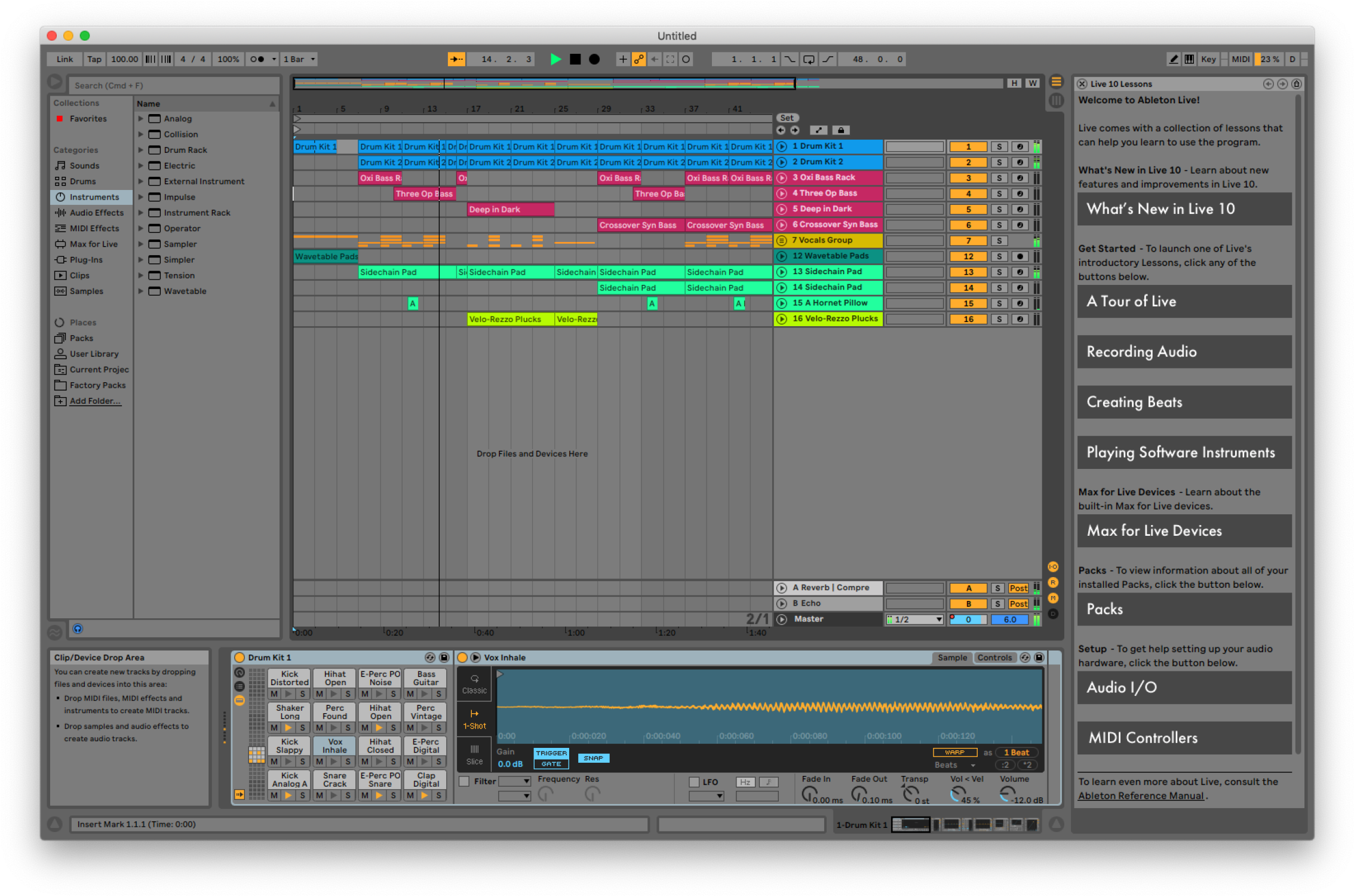Switch to the Controls tab in Simpler
Viewport: 1354px width, 896px height.
(x=994, y=658)
